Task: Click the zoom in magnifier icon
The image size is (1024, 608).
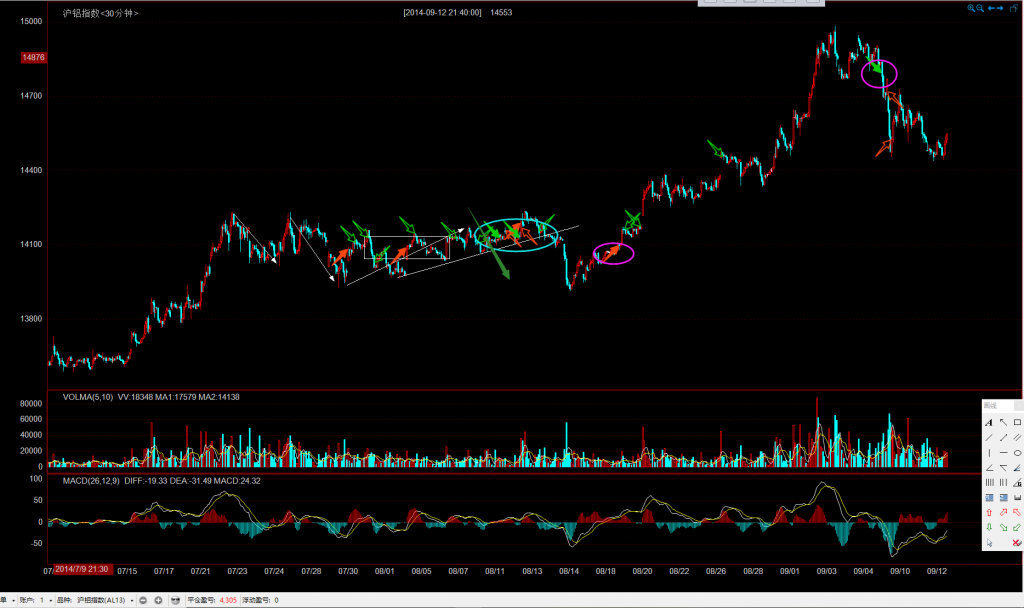Action: [970, 8]
